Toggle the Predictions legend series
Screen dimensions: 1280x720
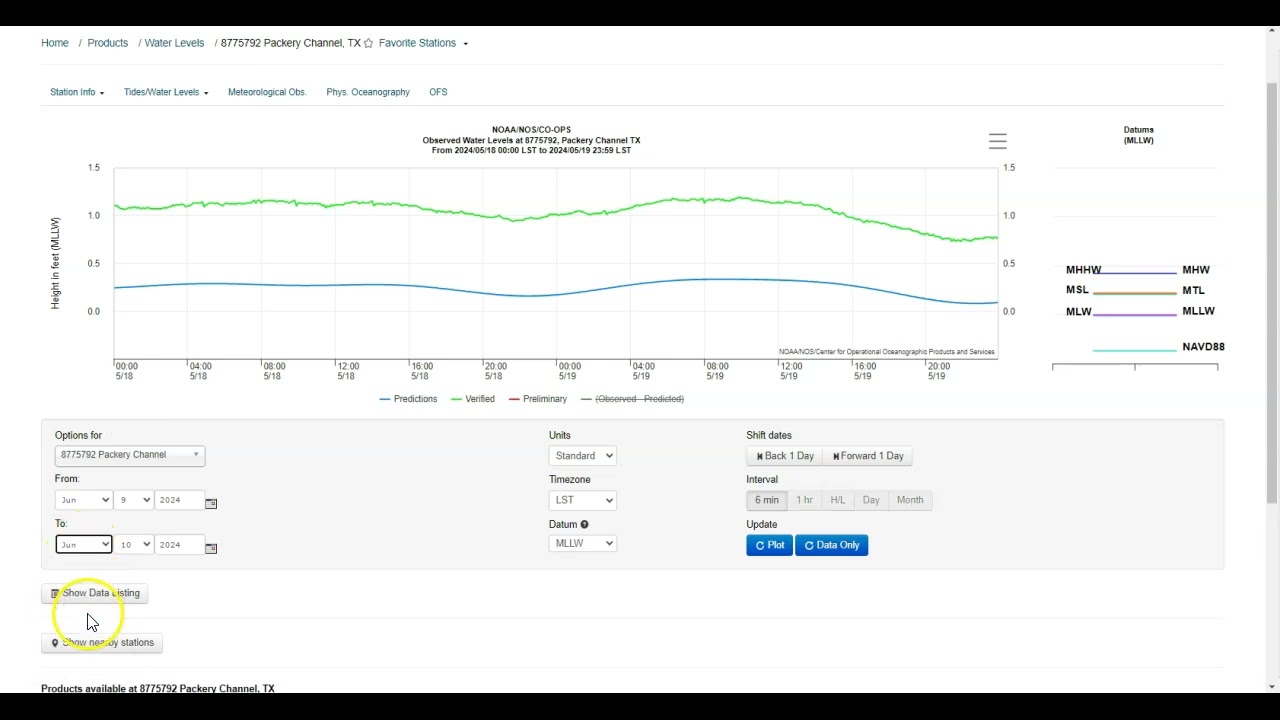point(408,399)
